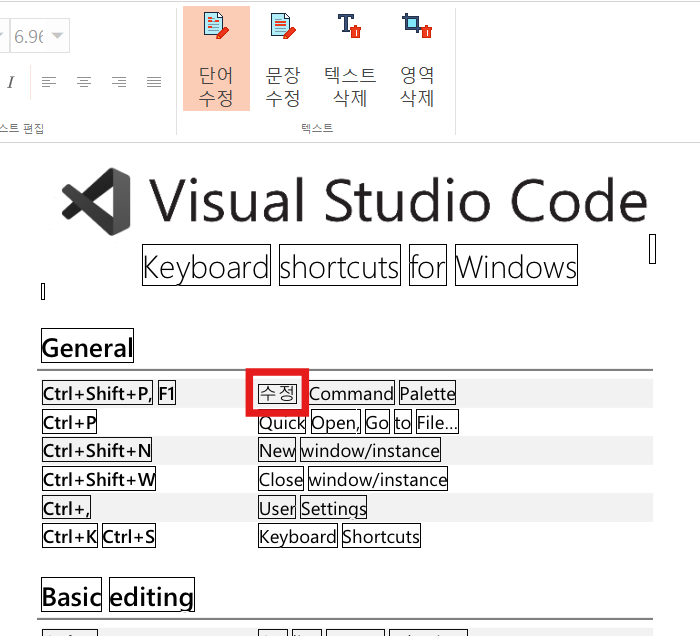Select the "Ctrl+Shift+N" shortcut

pos(97,450)
